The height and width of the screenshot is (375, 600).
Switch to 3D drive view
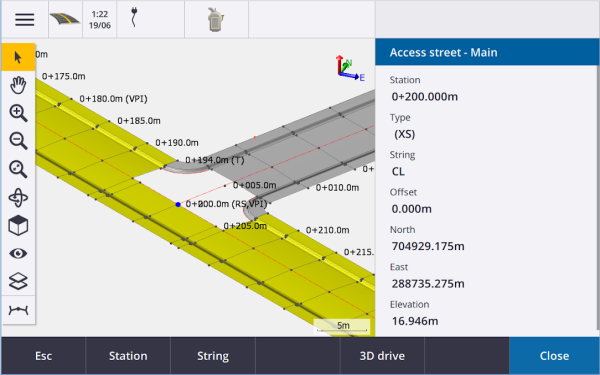click(382, 356)
